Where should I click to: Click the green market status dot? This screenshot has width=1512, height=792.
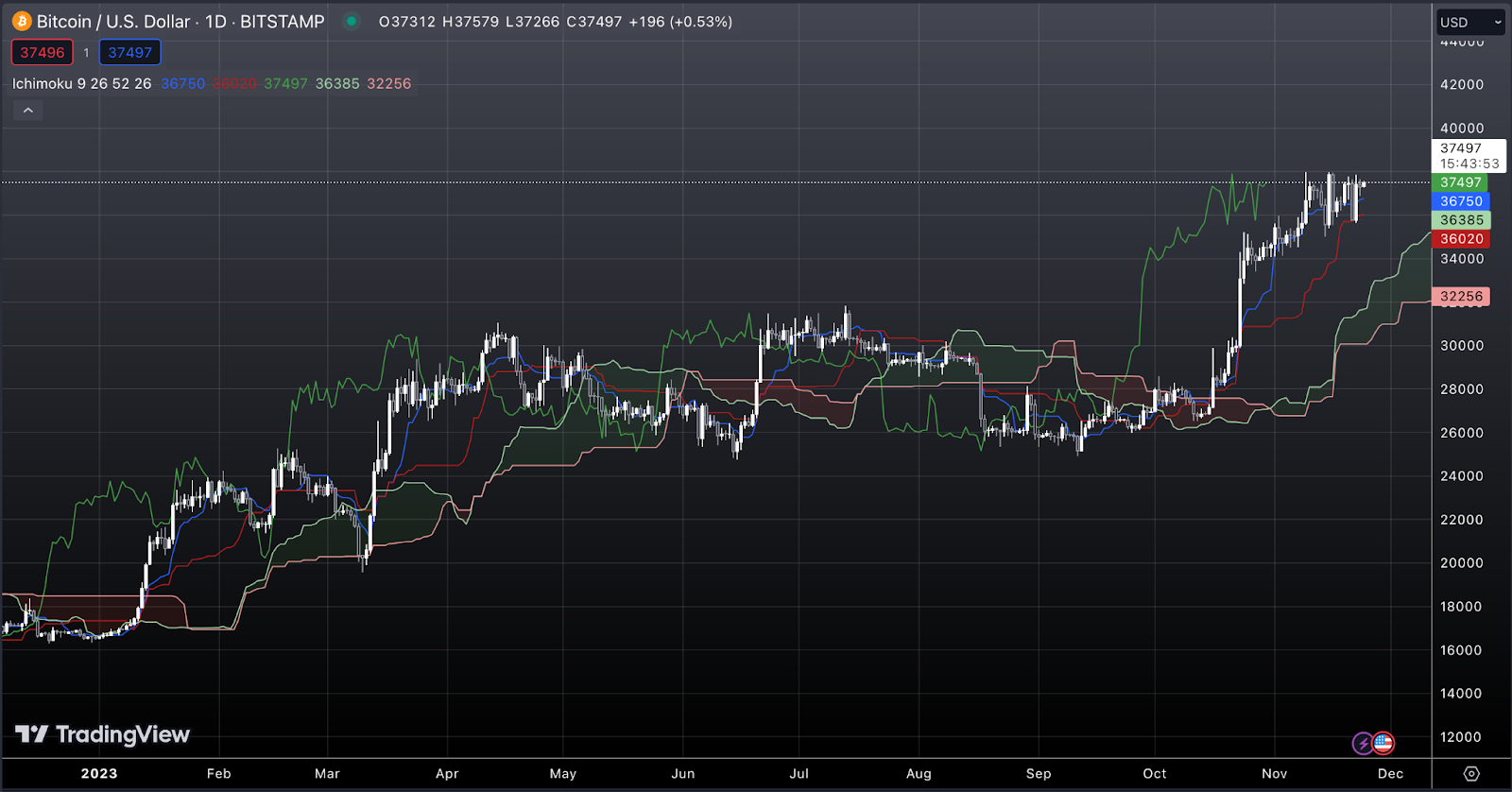[352, 21]
